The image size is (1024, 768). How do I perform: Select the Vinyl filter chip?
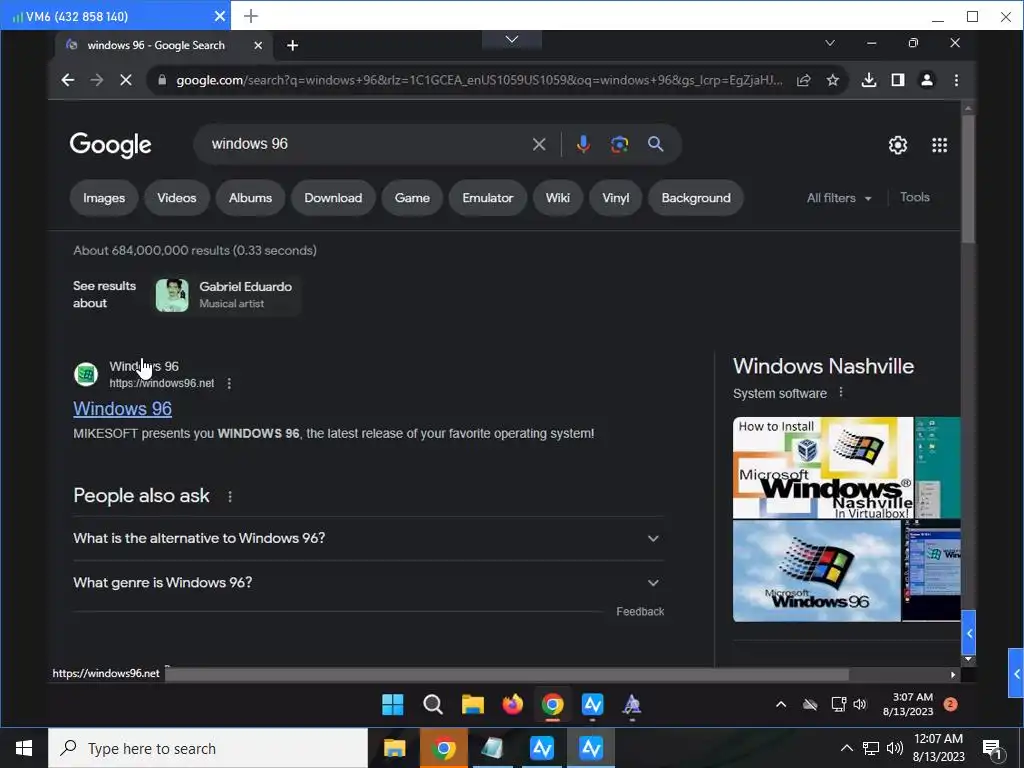(615, 198)
